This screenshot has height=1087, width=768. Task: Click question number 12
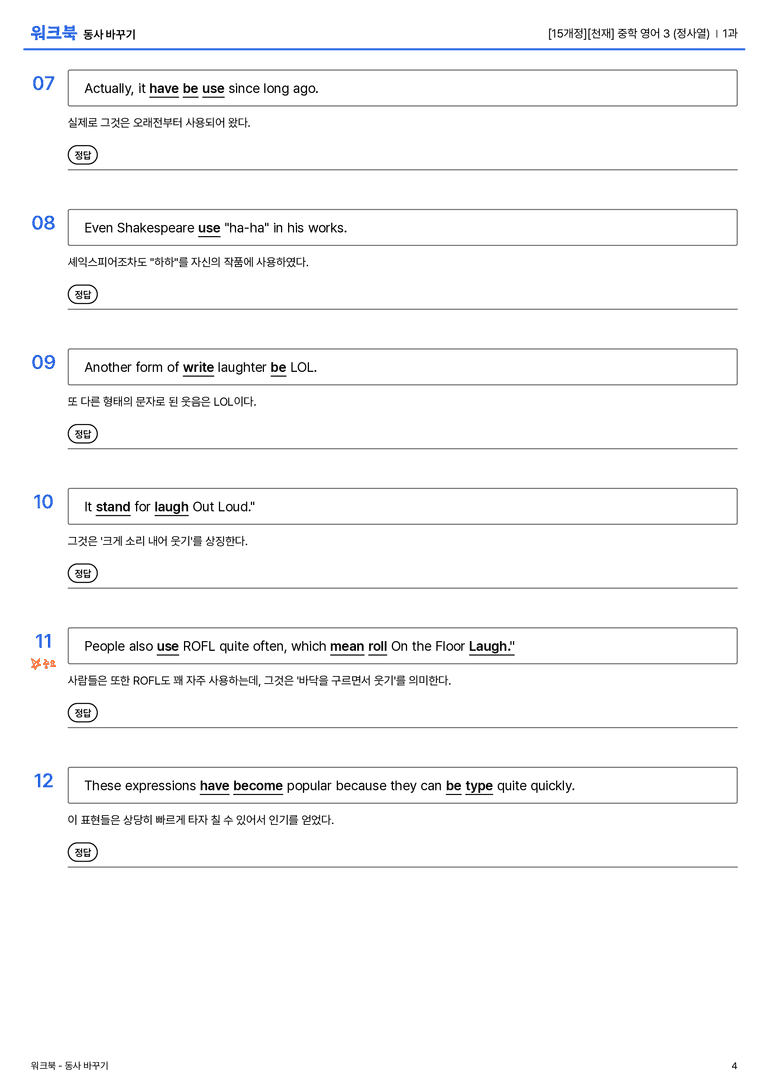point(44,781)
